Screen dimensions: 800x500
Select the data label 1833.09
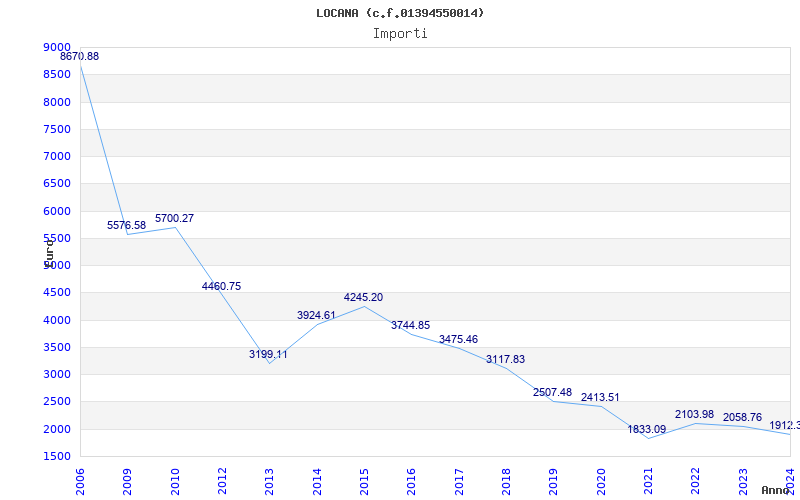pos(647,430)
